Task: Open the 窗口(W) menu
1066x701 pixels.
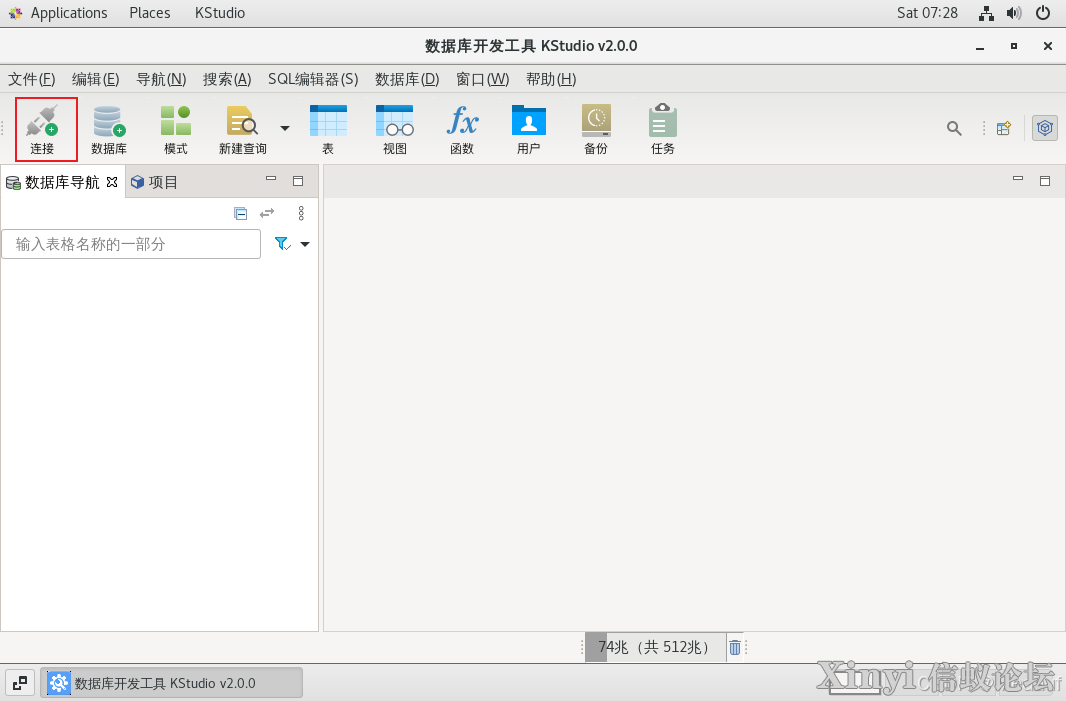Action: point(483,80)
